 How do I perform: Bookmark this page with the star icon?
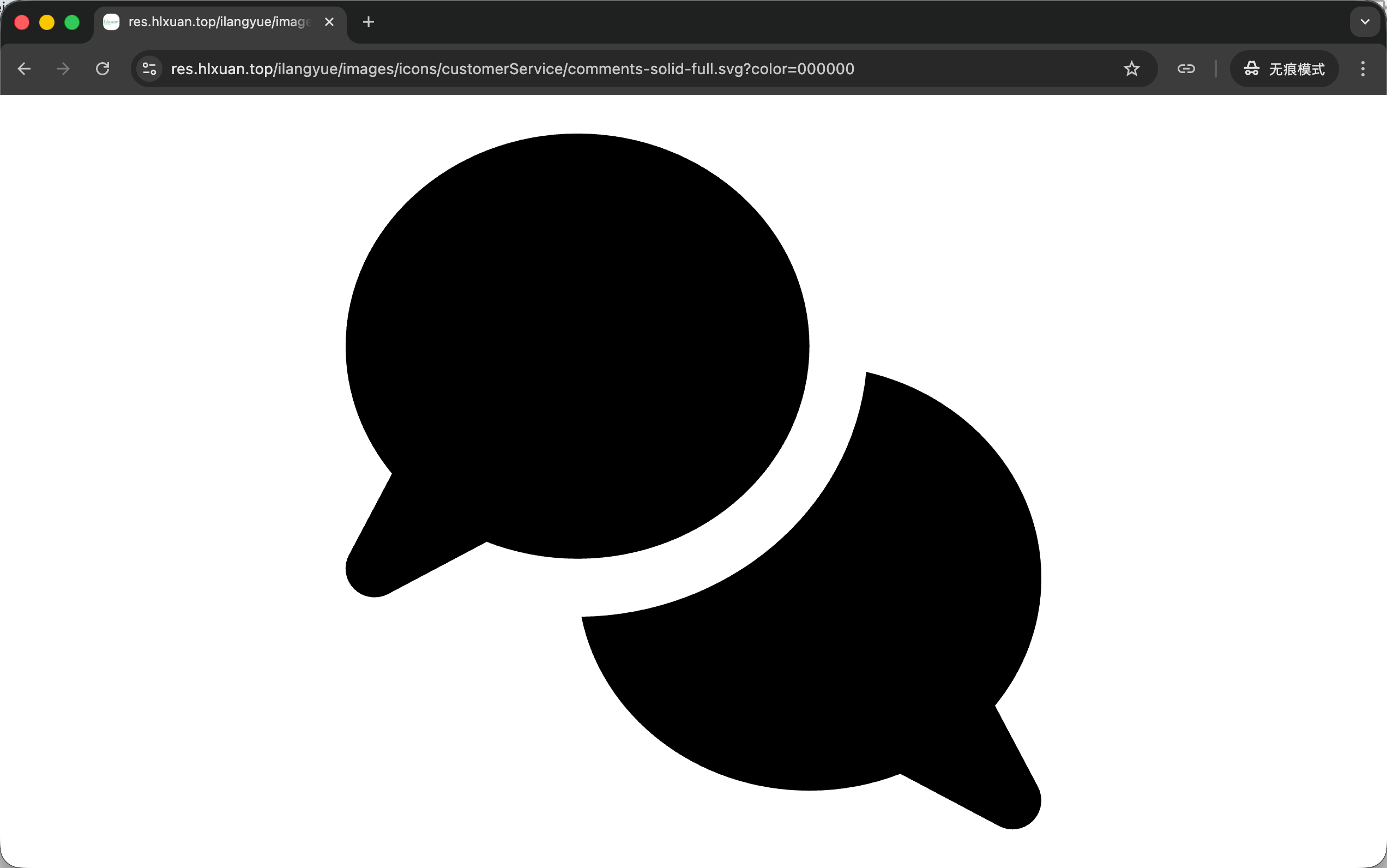1131,69
